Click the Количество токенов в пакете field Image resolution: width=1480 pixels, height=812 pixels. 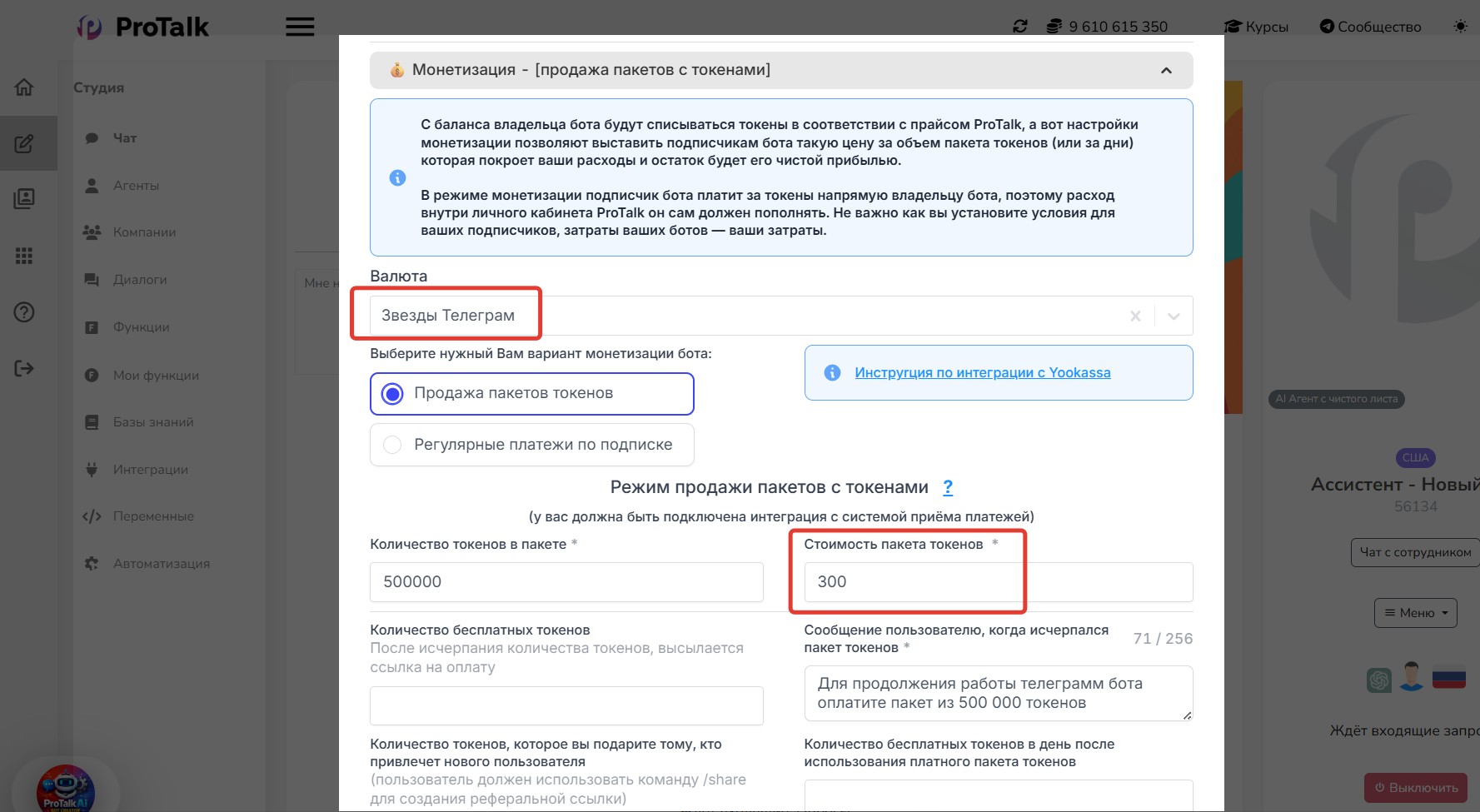tap(566, 582)
